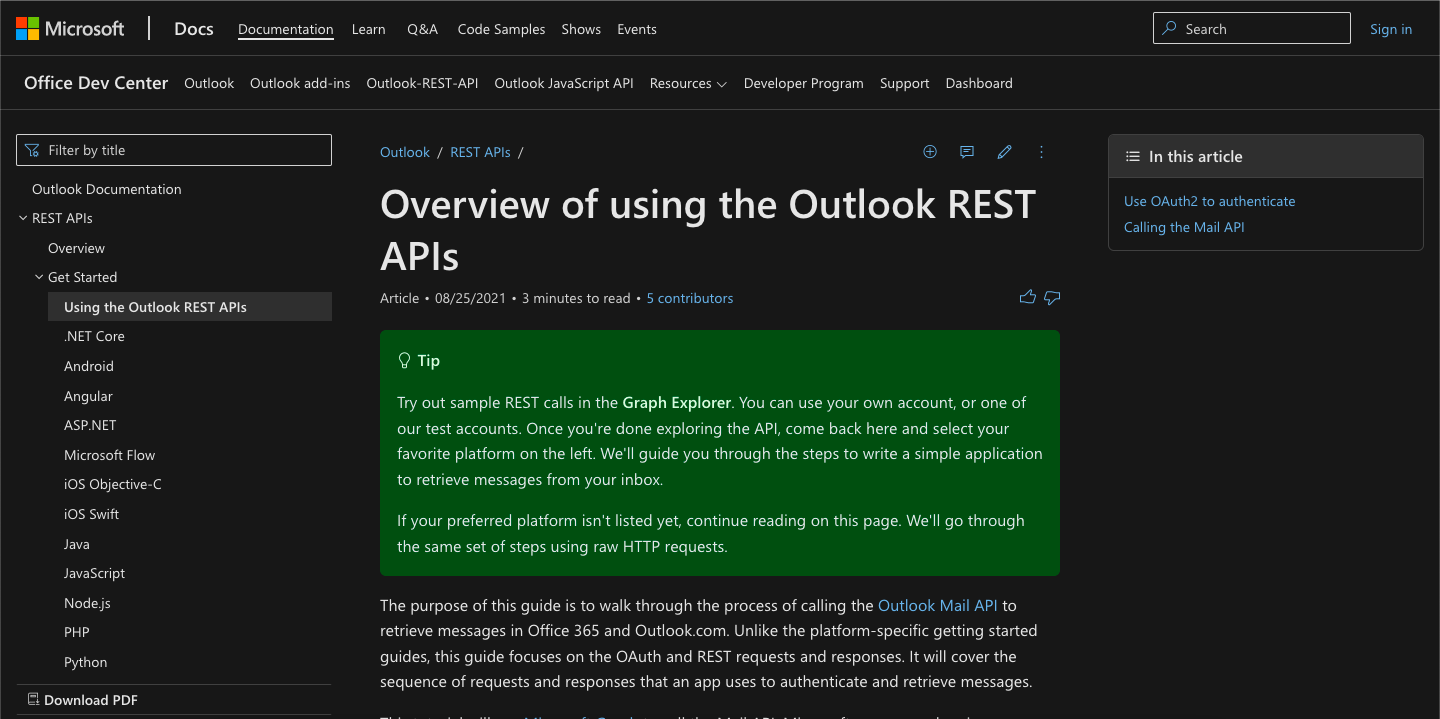
Task: Select Outlook Documentation in sidebar
Action: tap(107, 189)
